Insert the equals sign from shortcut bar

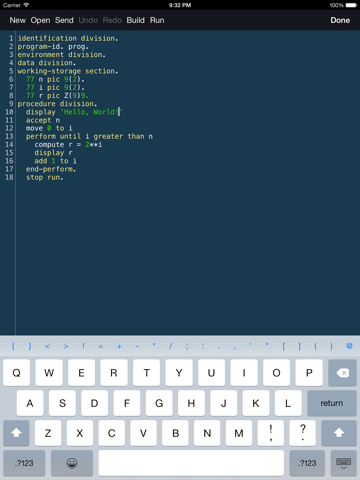[x=101, y=346]
